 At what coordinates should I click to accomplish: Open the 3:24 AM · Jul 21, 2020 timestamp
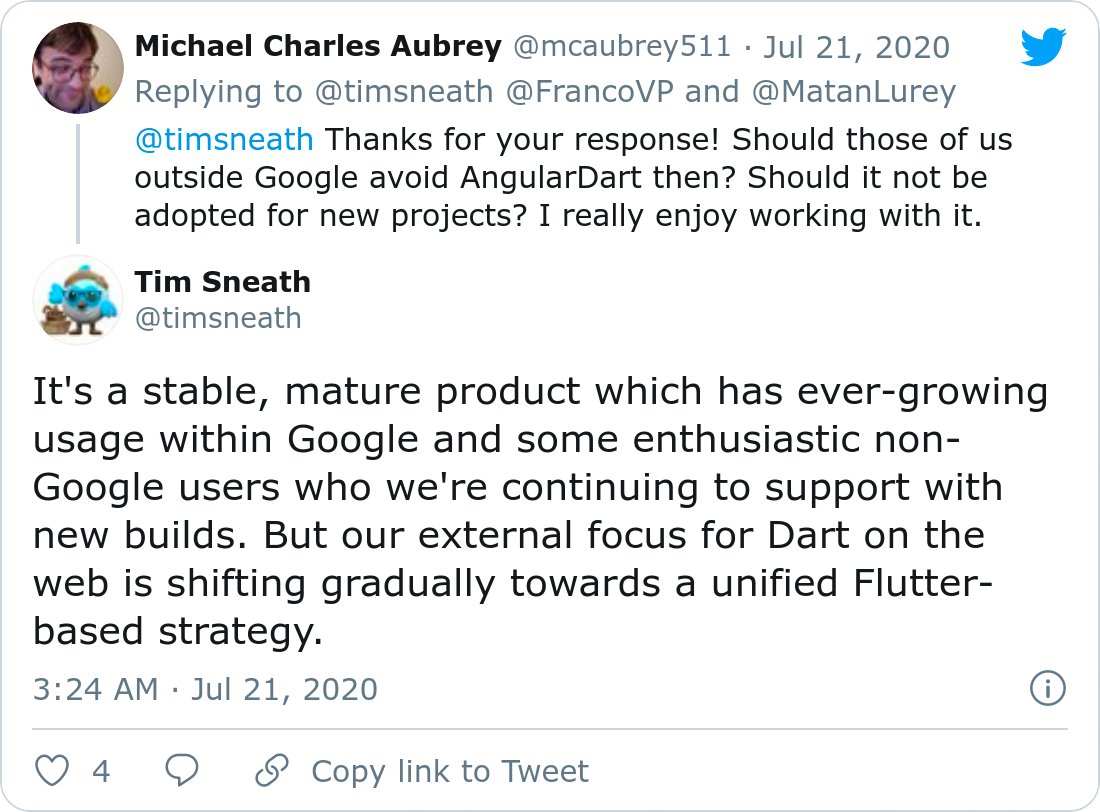pyautogui.click(x=205, y=689)
